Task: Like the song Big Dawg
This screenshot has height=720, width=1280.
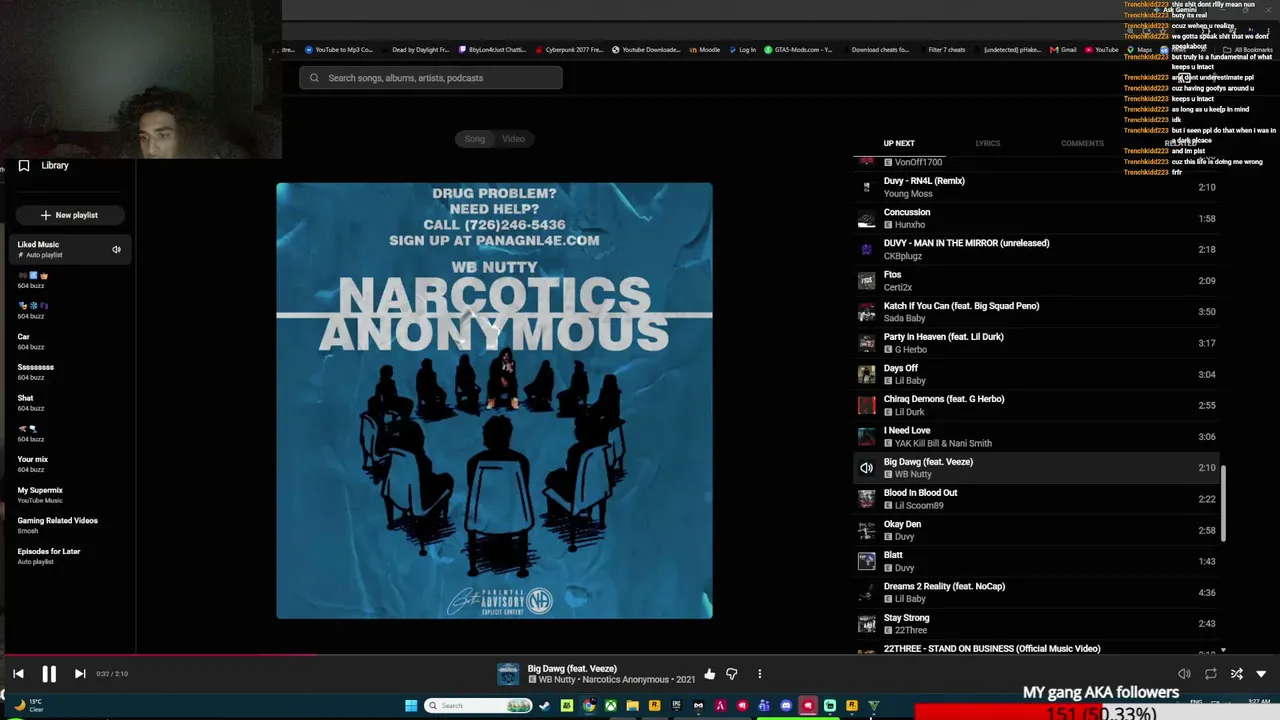Action: [709, 674]
